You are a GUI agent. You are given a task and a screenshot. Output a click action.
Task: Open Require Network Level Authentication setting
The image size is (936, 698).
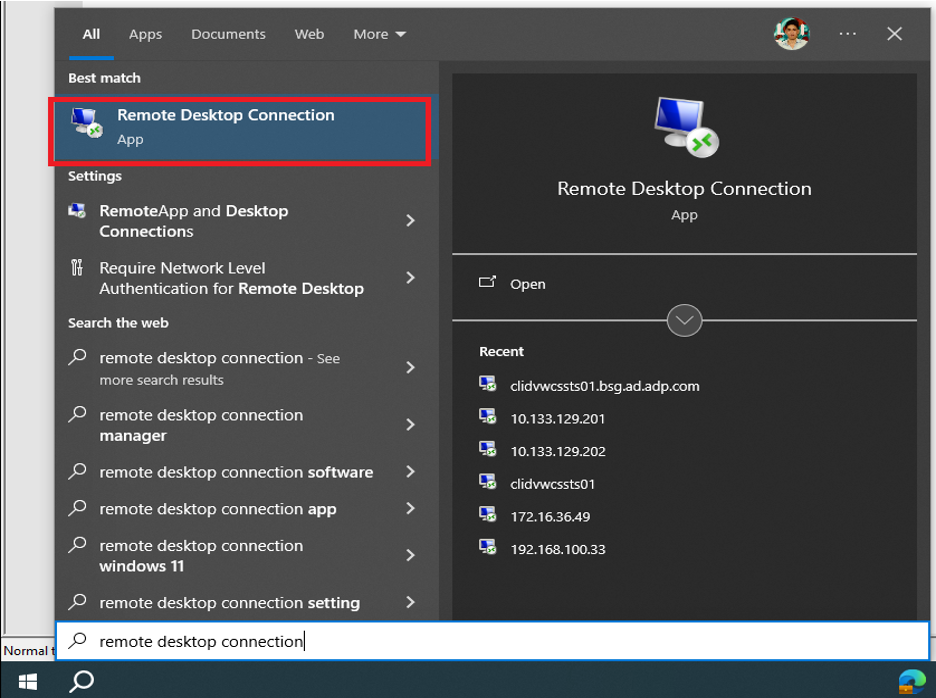[x=247, y=278]
